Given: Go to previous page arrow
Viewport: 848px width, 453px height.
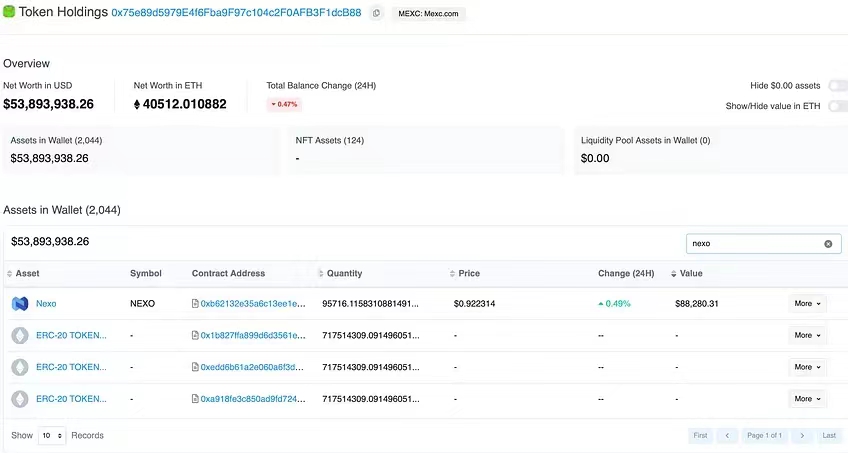Looking at the screenshot, I should pyautogui.click(x=728, y=436).
